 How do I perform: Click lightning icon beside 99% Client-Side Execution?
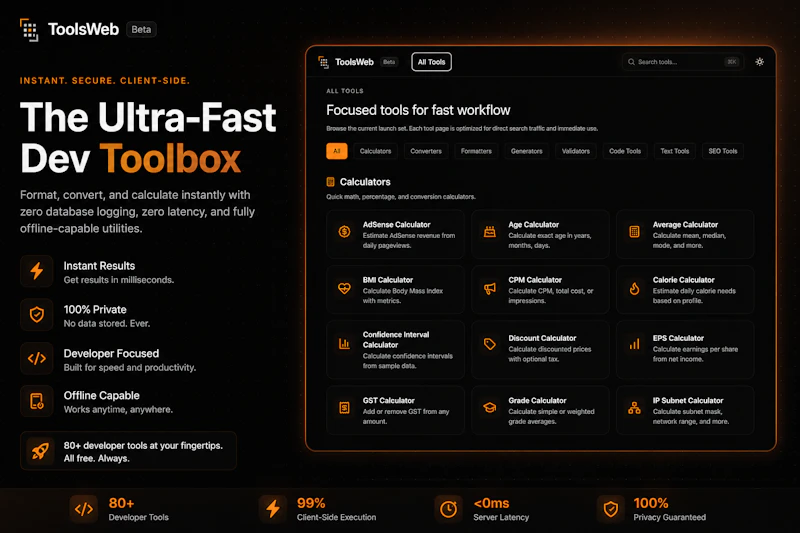[x=273, y=509]
